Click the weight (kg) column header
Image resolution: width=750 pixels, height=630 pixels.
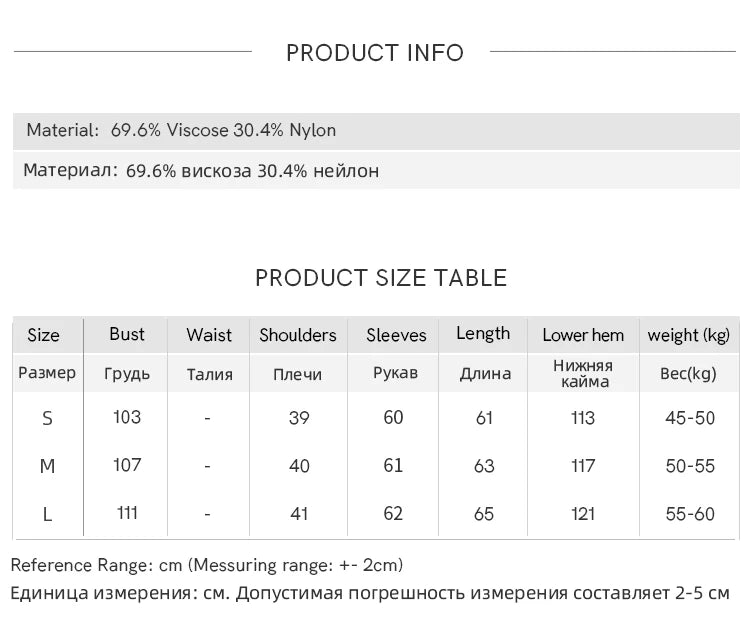click(x=689, y=335)
